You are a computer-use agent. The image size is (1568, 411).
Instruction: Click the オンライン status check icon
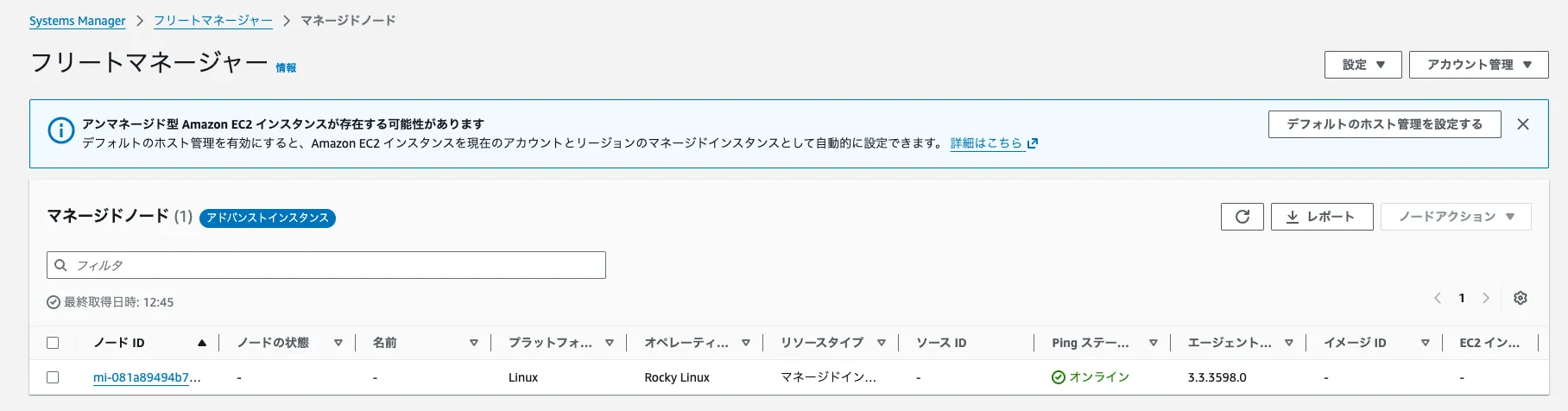pos(1058,377)
